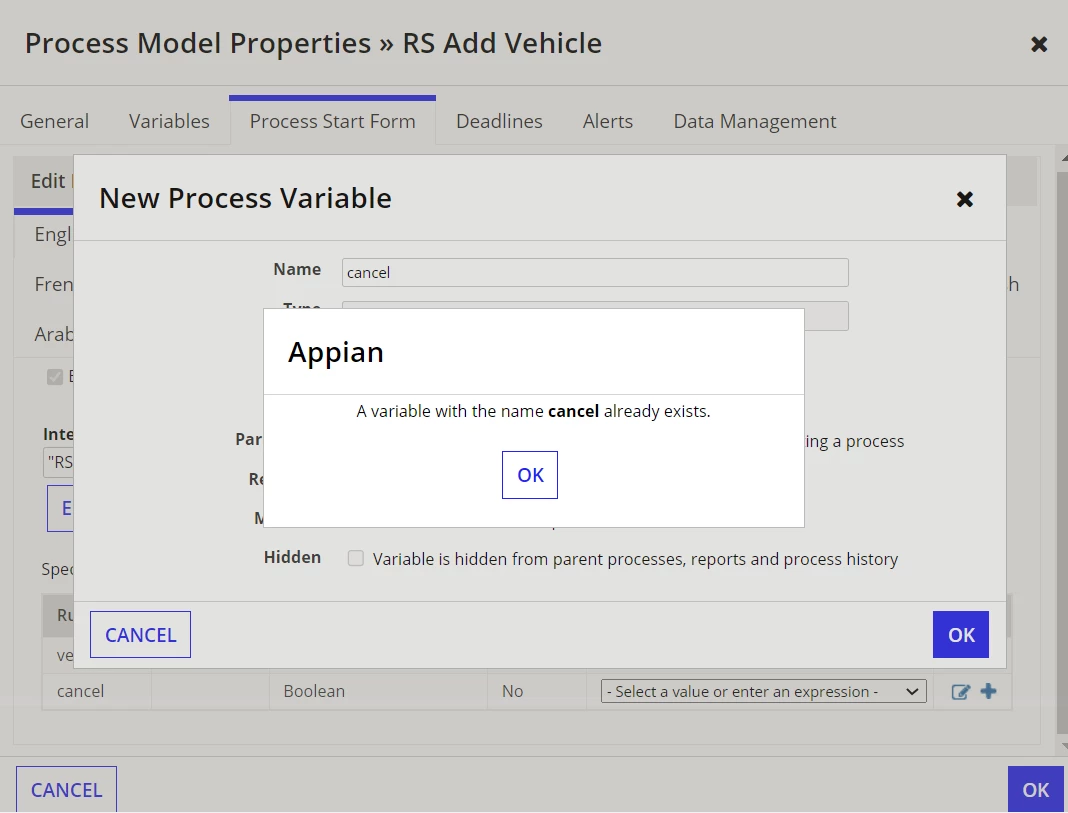
Task: Open the General tab
Action: click(54, 121)
